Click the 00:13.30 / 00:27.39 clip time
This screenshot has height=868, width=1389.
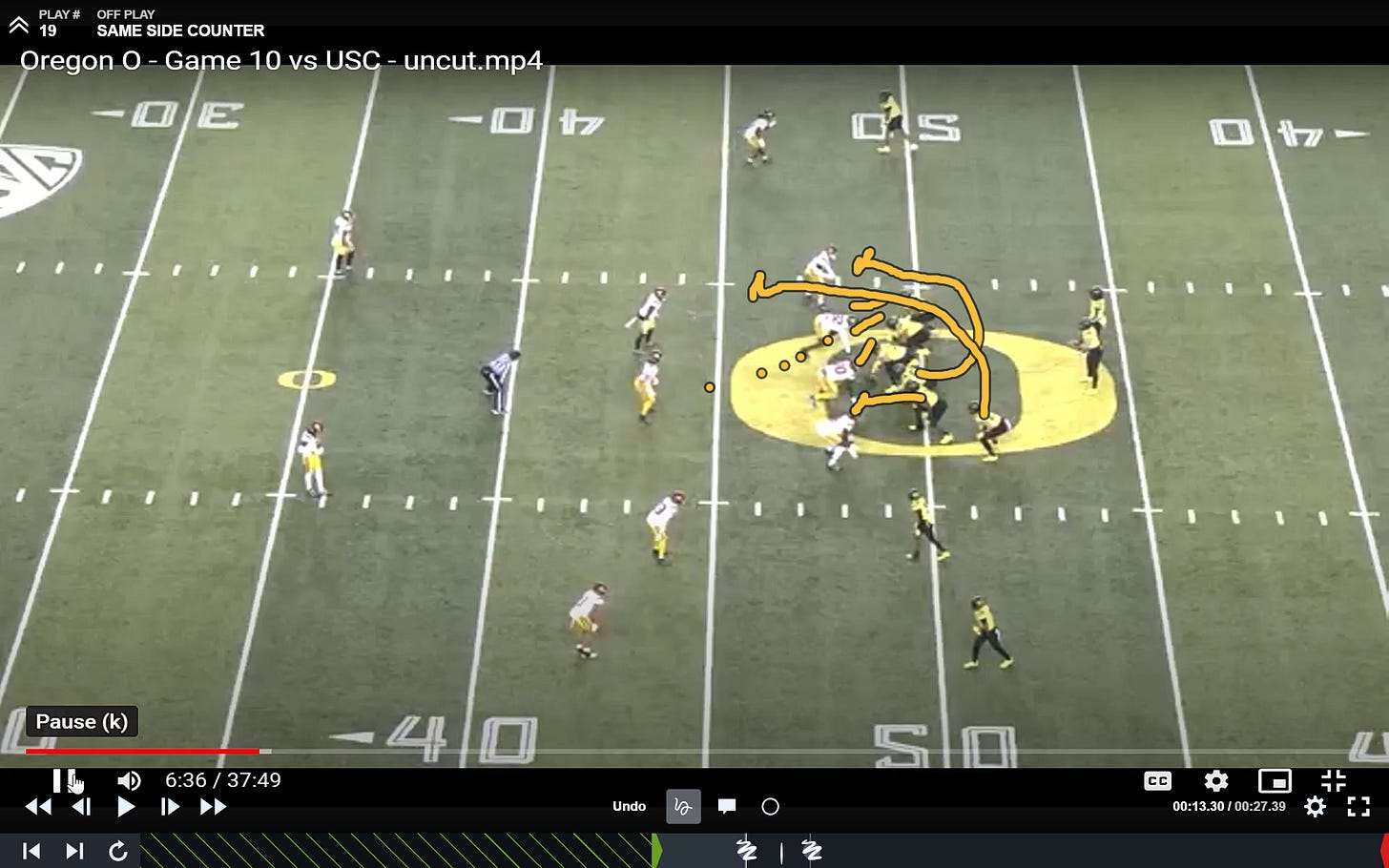pyautogui.click(x=1229, y=807)
